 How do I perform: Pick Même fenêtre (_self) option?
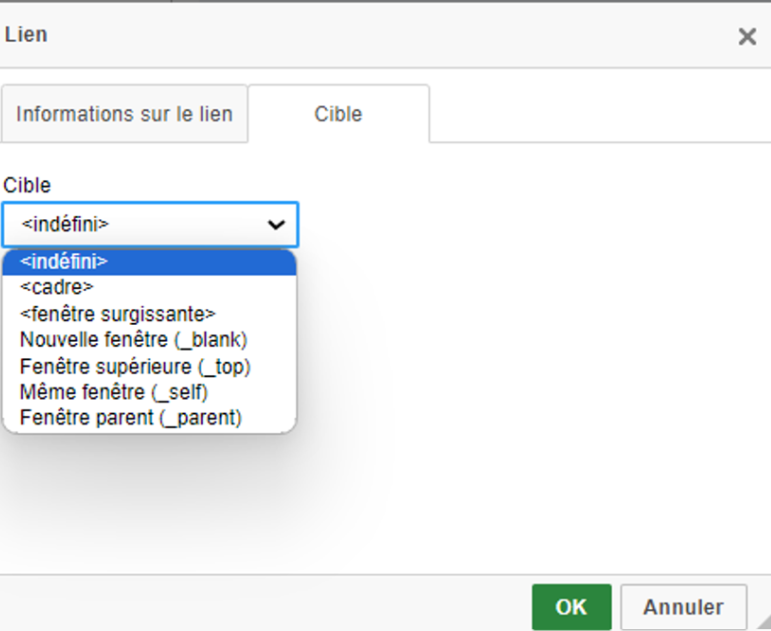point(114,392)
